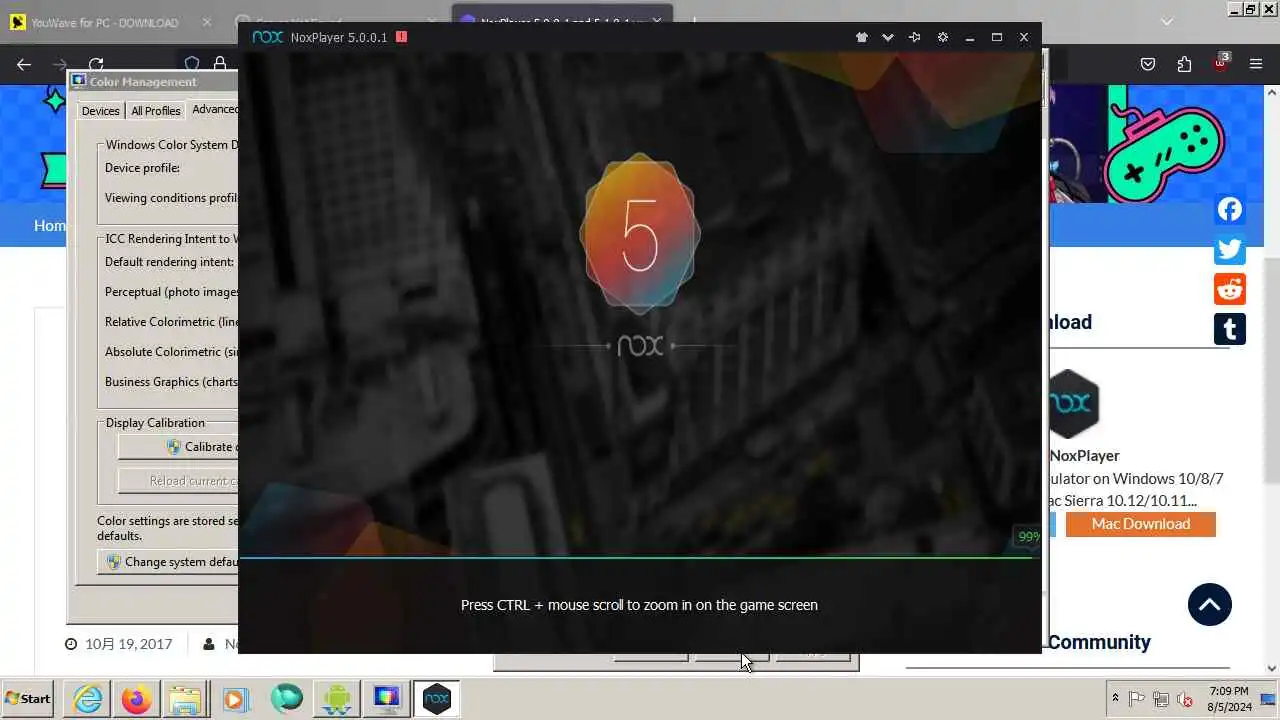
Task: Click NoxPlayer hexagon logo on webpage
Action: pos(1073,404)
